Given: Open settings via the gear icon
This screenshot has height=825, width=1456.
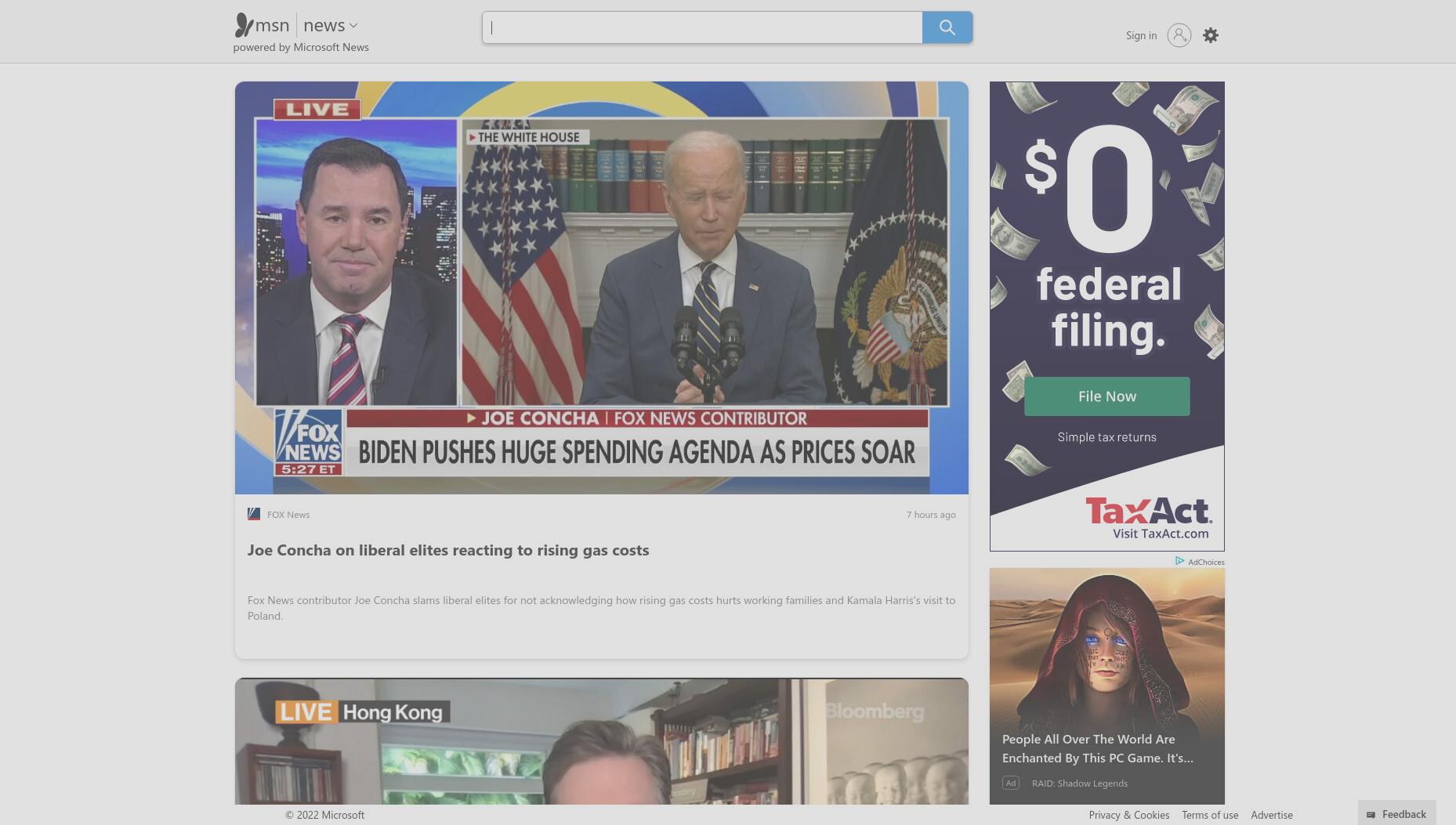Looking at the screenshot, I should pos(1211,35).
